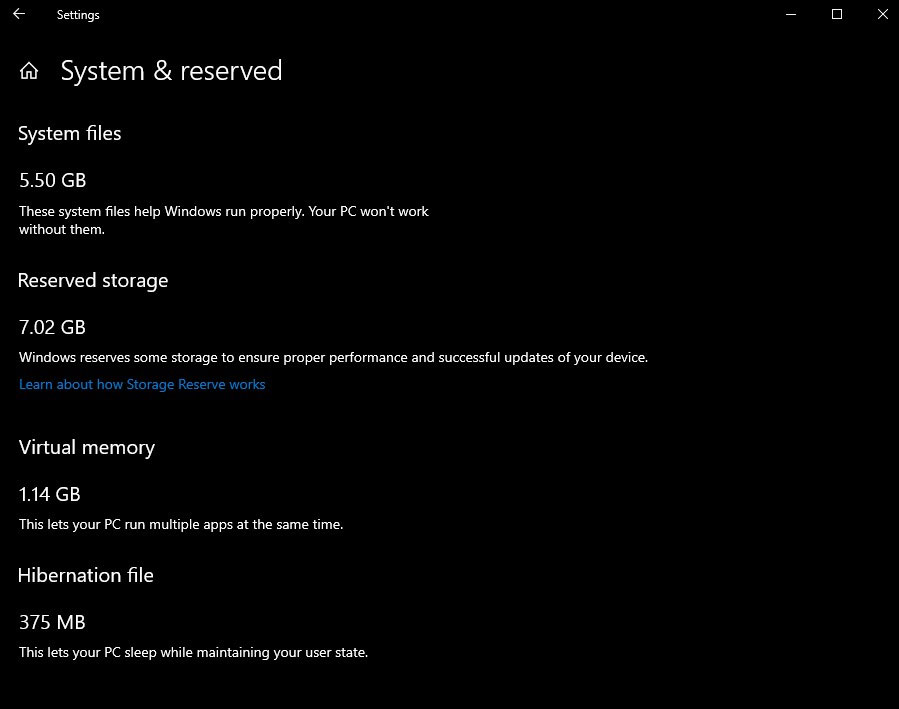The image size is (899, 709).
Task: Click the hibernation file description text
Action: [194, 652]
